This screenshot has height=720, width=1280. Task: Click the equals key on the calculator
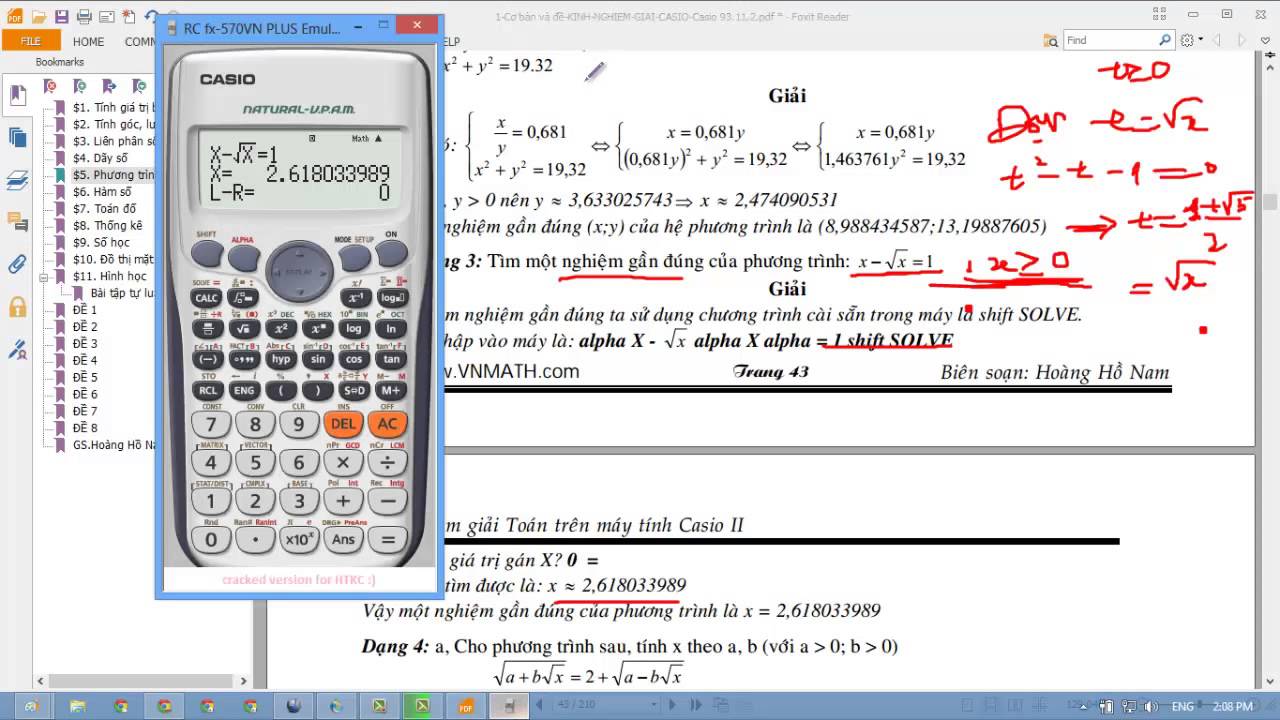tap(387, 540)
